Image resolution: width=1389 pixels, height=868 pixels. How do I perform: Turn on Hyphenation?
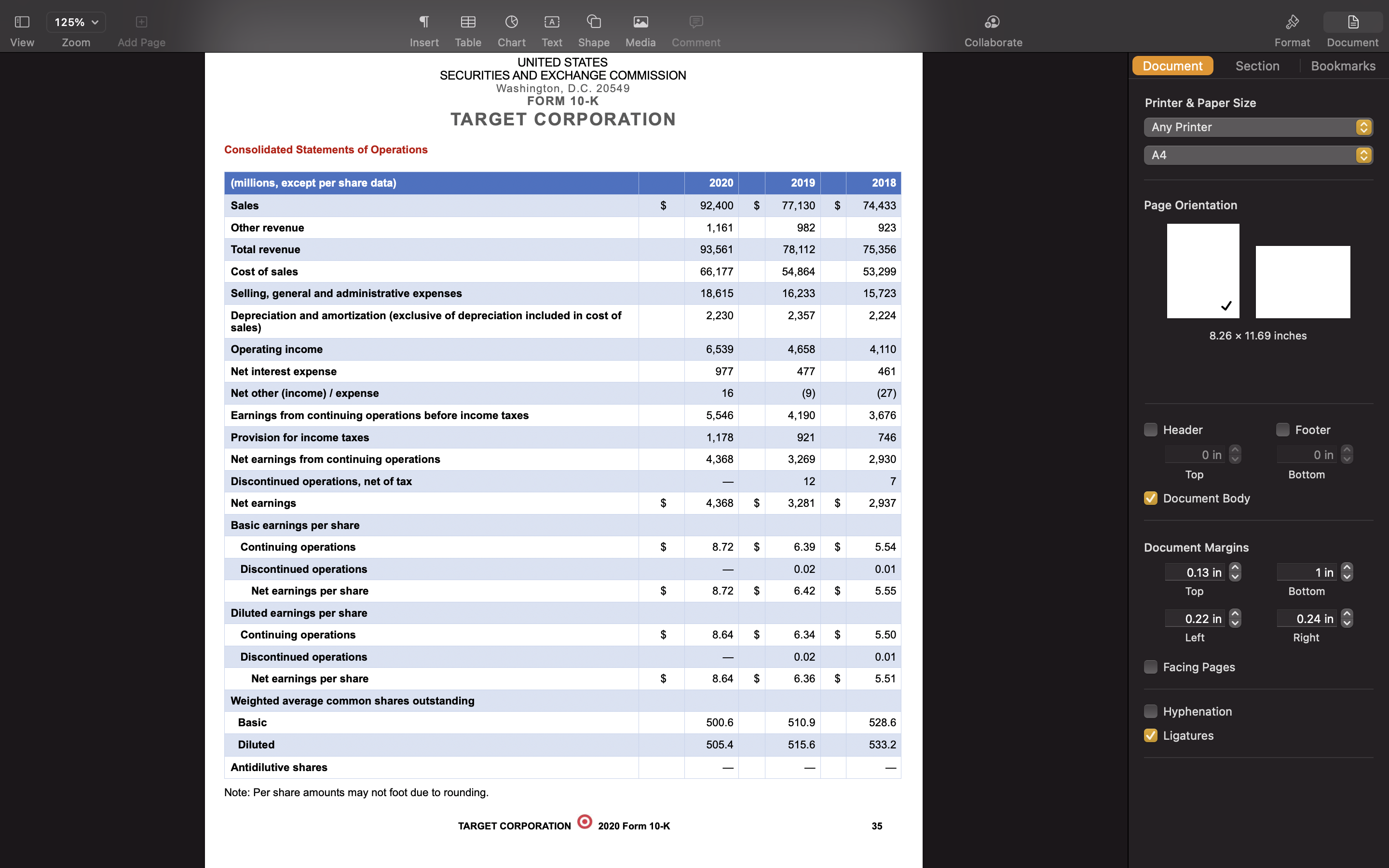(x=1150, y=711)
